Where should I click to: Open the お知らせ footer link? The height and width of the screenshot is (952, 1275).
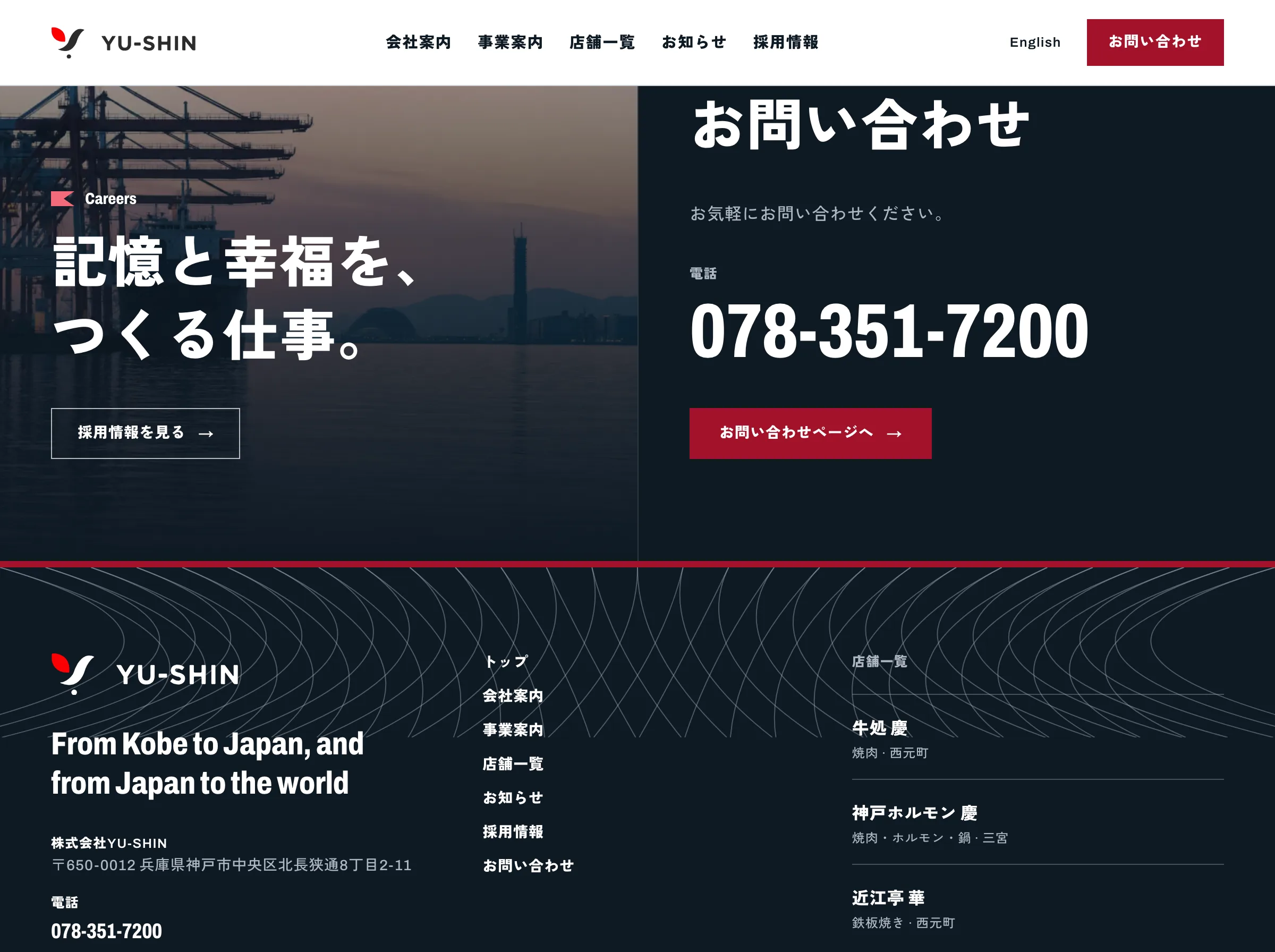point(513,797)
